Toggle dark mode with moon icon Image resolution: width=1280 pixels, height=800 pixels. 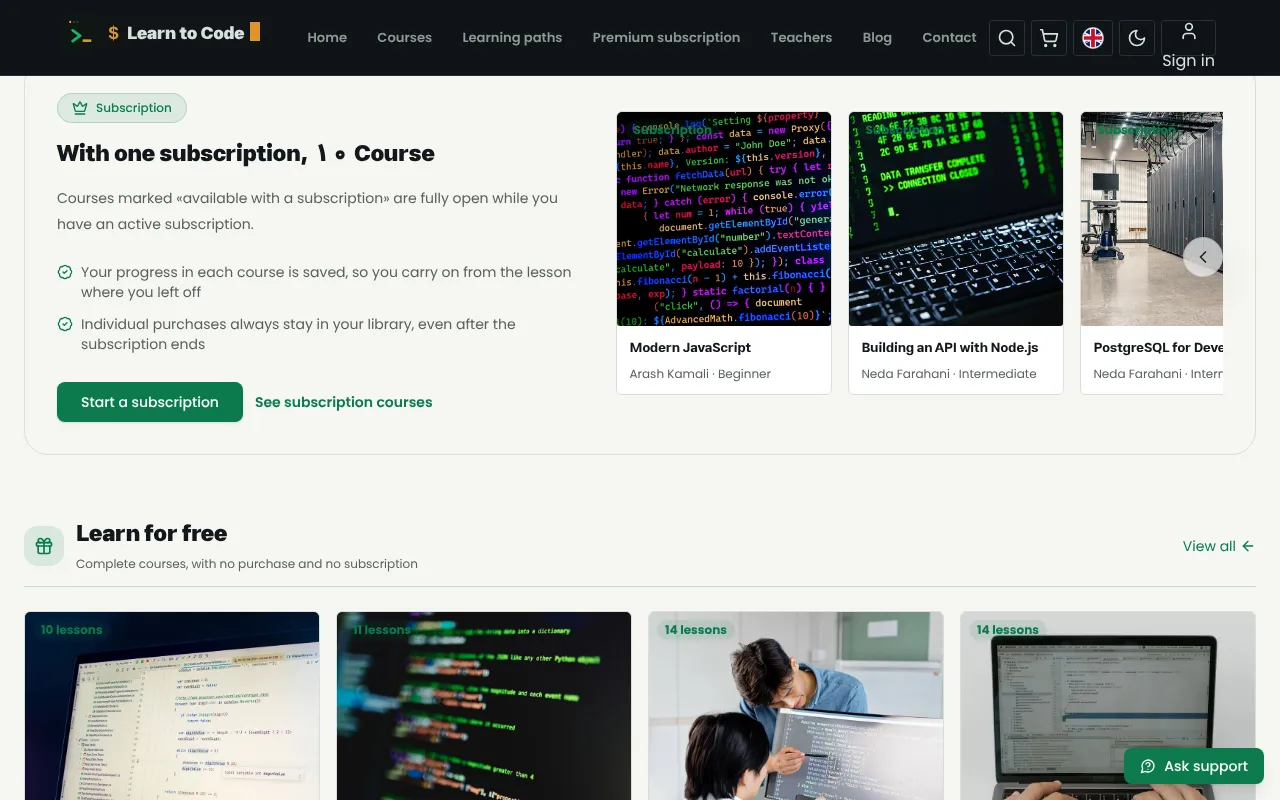(x=1137, y=38)
